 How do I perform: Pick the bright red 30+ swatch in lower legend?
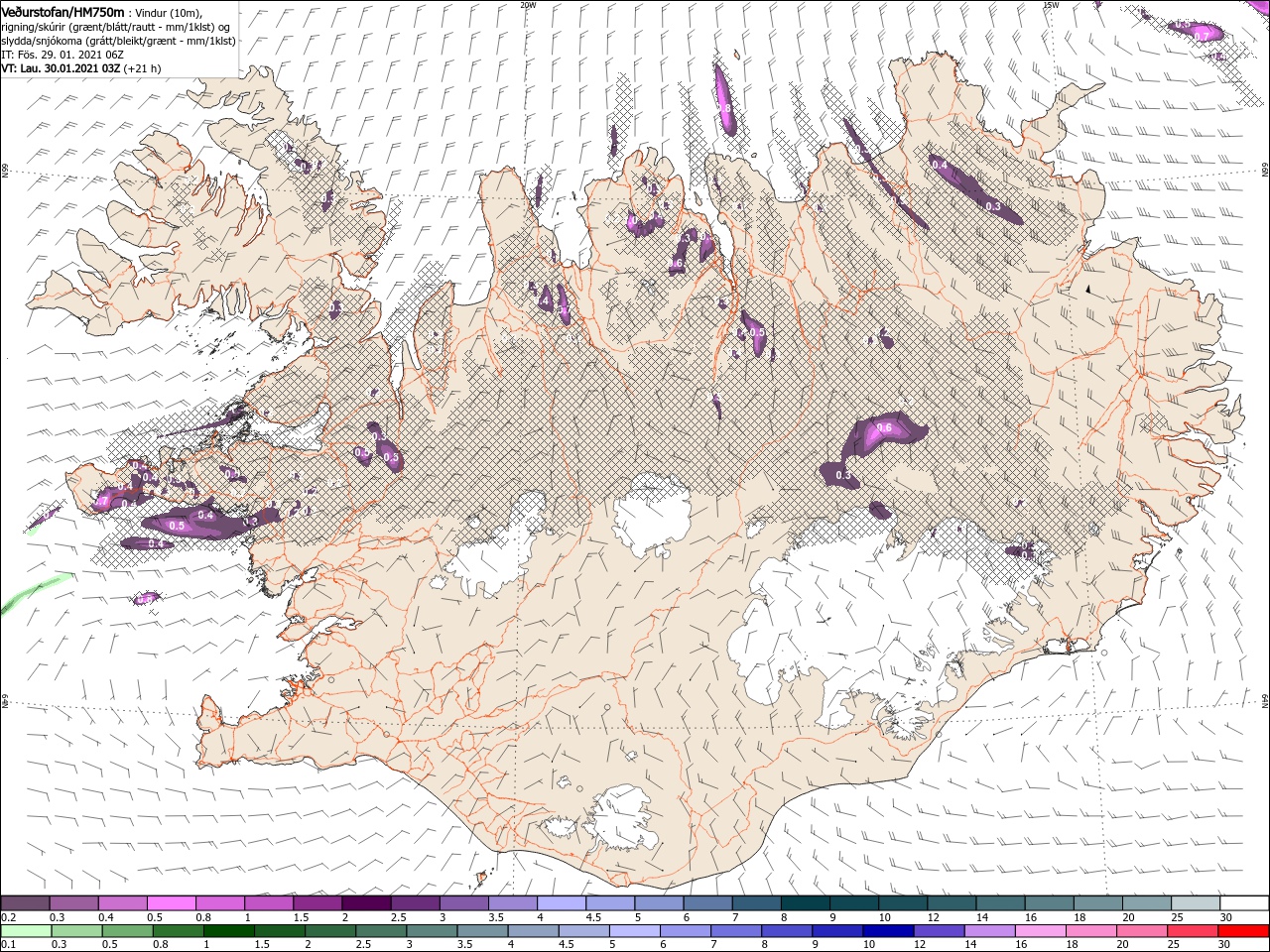click(1244, 930)
